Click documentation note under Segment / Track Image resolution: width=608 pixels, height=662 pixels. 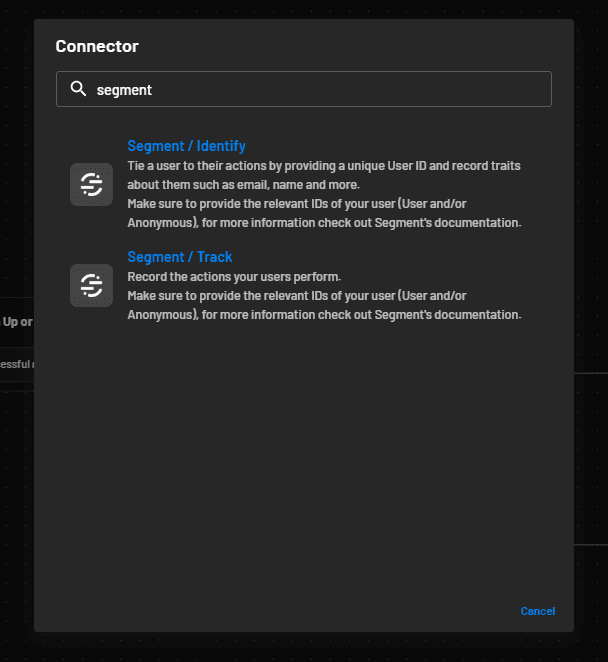coord(324,305)
